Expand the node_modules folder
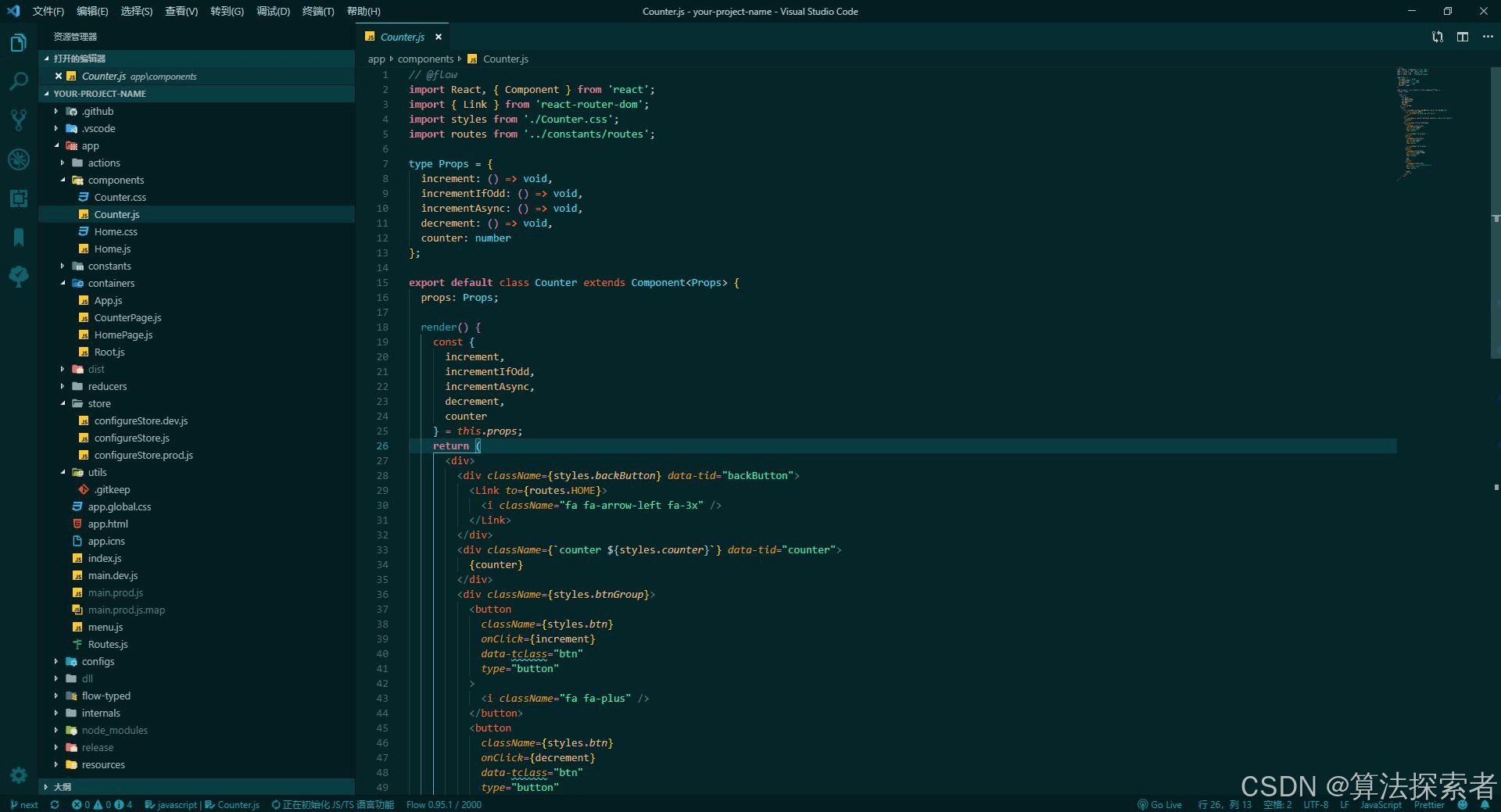1501x812 pixels. click(x=196, y=730)
